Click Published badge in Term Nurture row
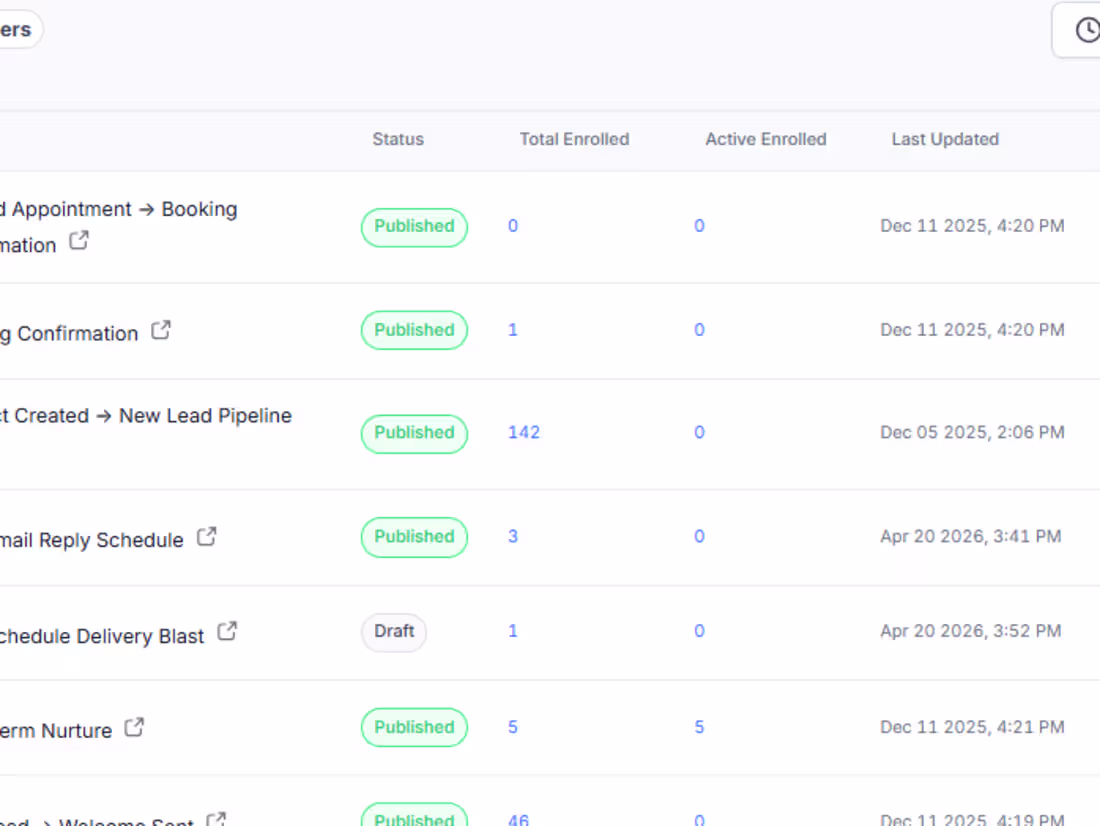Viewport: 1100px width, 826px height. pyautogui.click(x=414, y=727)
